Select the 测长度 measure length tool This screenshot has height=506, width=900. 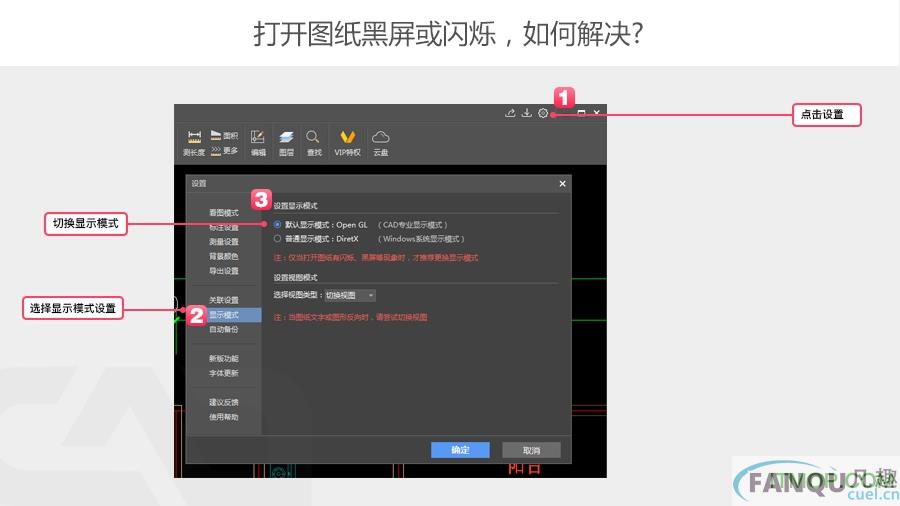(x=194, y=143)
